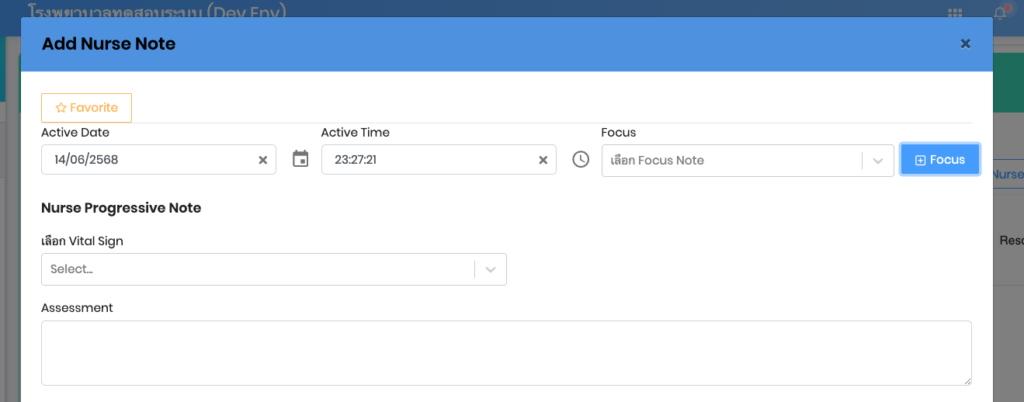The width and height of the screenshot is (1024, 402).
Task: Click the clock icon beside Active Time
Action: point(580,159)
